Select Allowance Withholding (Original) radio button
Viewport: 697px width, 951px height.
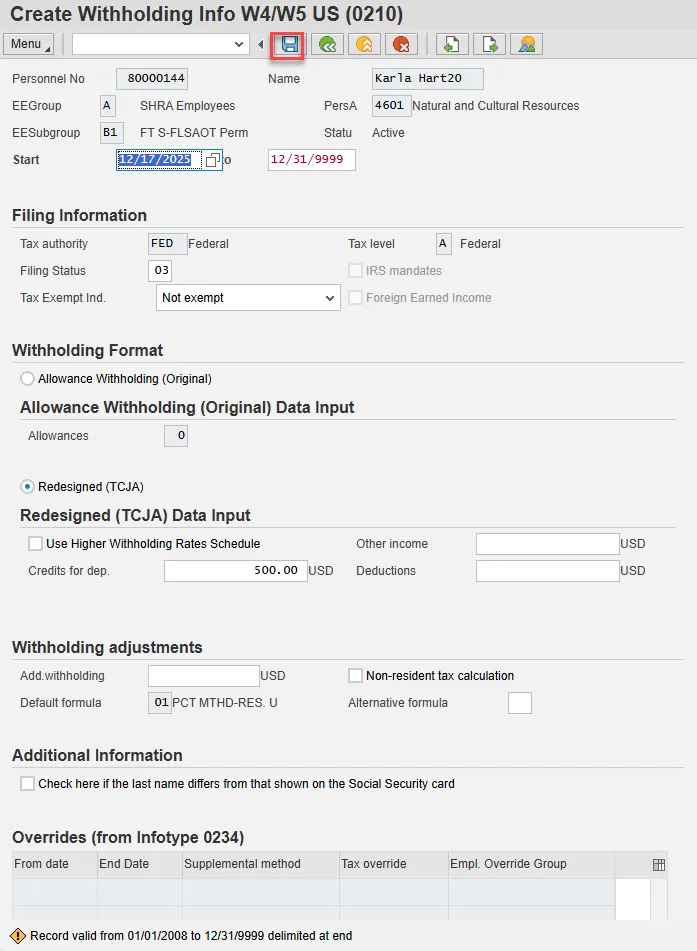28,379
